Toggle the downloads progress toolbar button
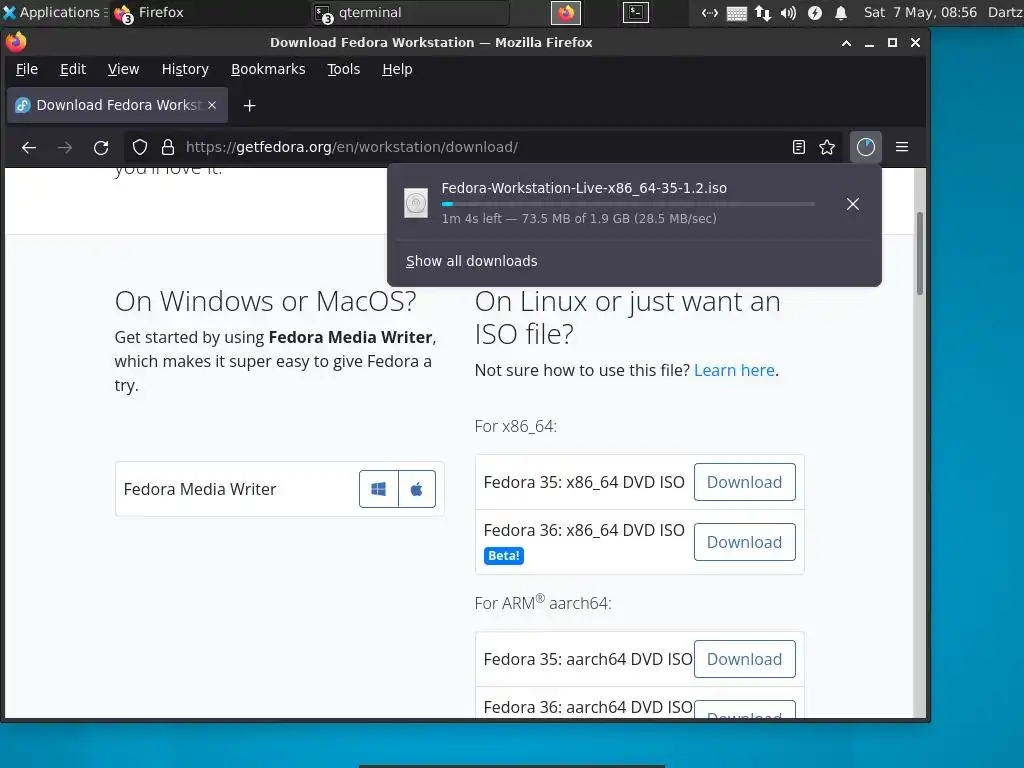1024x768 pixels. 865,148
